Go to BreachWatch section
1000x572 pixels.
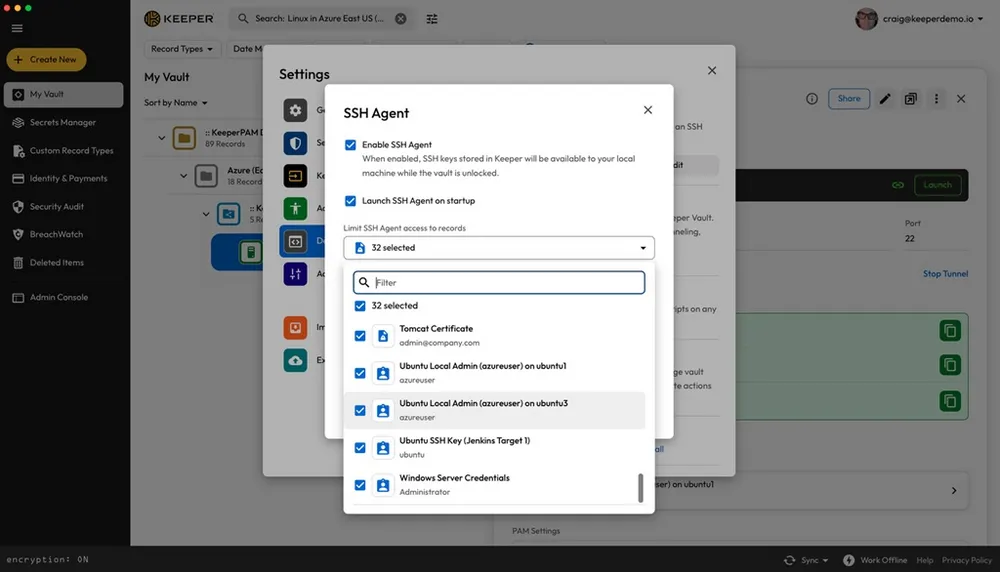point(56,235)
